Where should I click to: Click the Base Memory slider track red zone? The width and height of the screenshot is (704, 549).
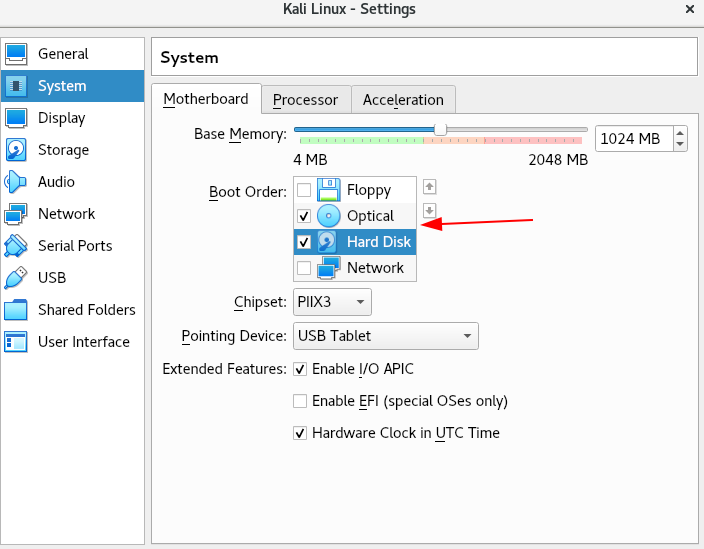[533, 141]
